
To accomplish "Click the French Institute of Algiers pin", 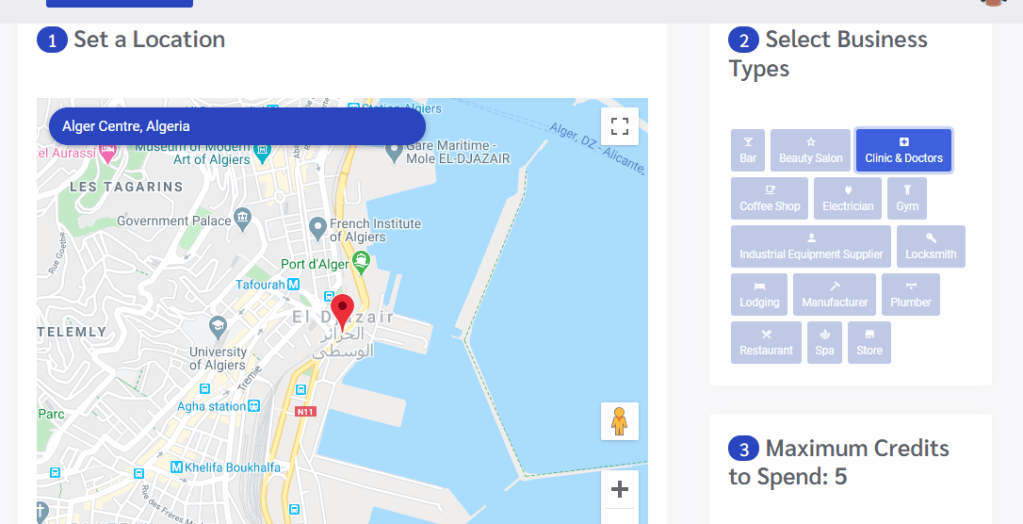I will pyautogui.click(x=318, y=228).
